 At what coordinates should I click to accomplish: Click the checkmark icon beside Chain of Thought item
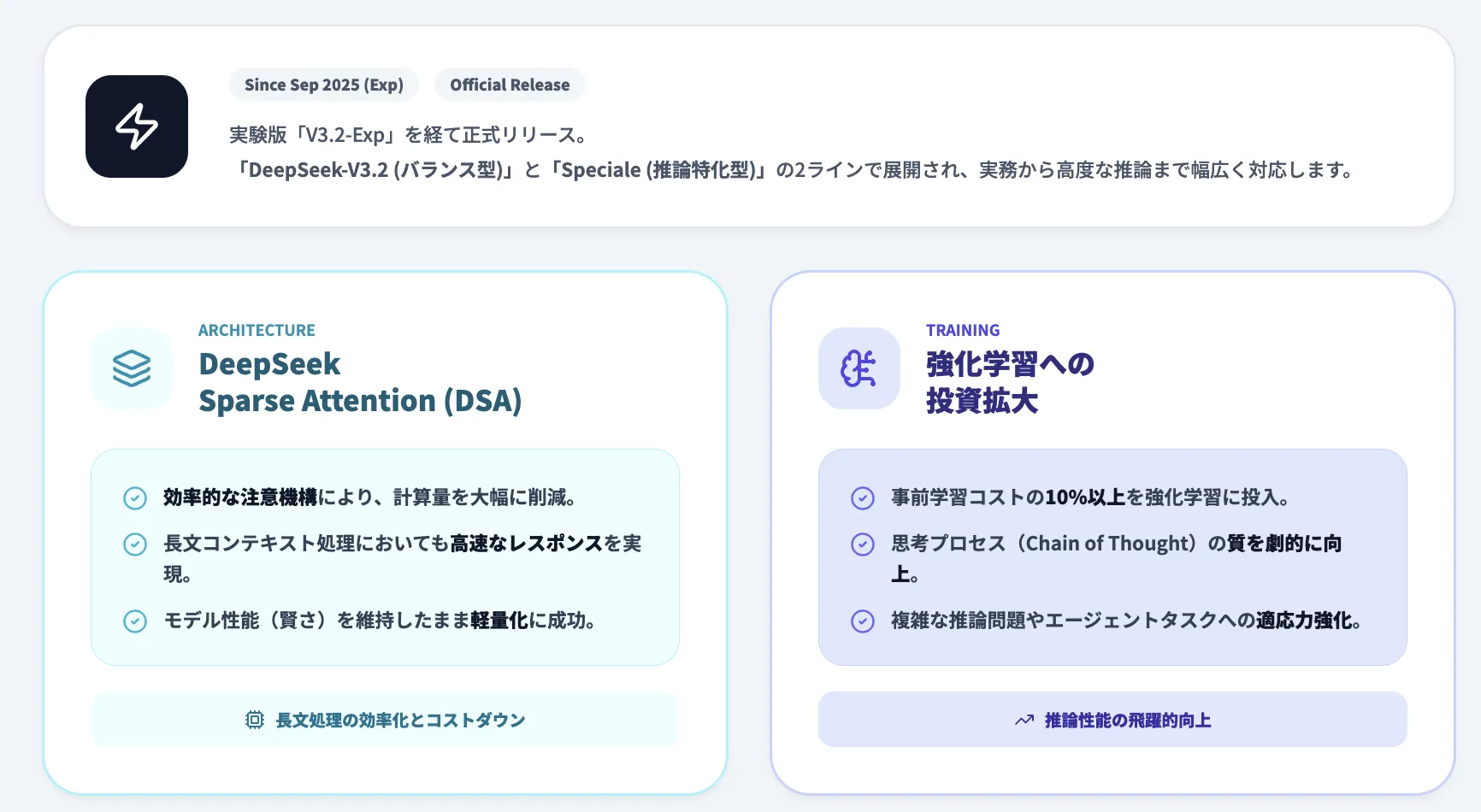coord(862,544)
